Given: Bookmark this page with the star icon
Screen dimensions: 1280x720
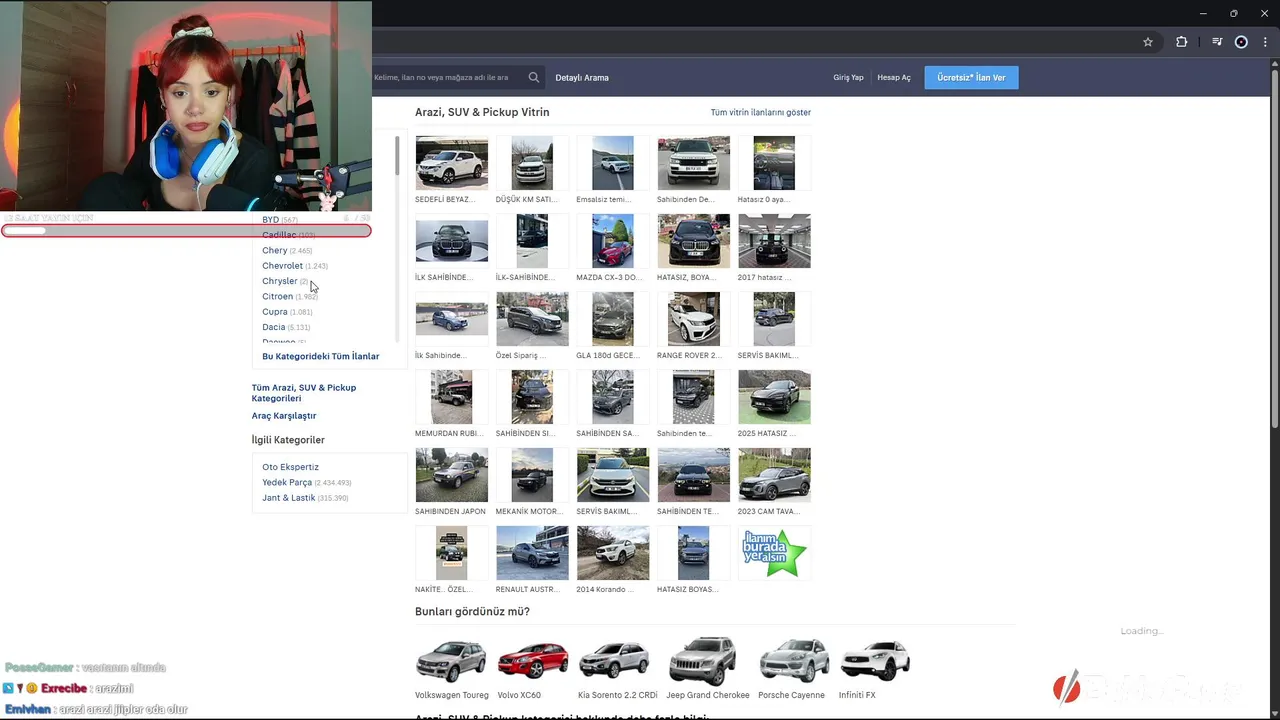Looking at the screenshot, I should (1148, 42).
